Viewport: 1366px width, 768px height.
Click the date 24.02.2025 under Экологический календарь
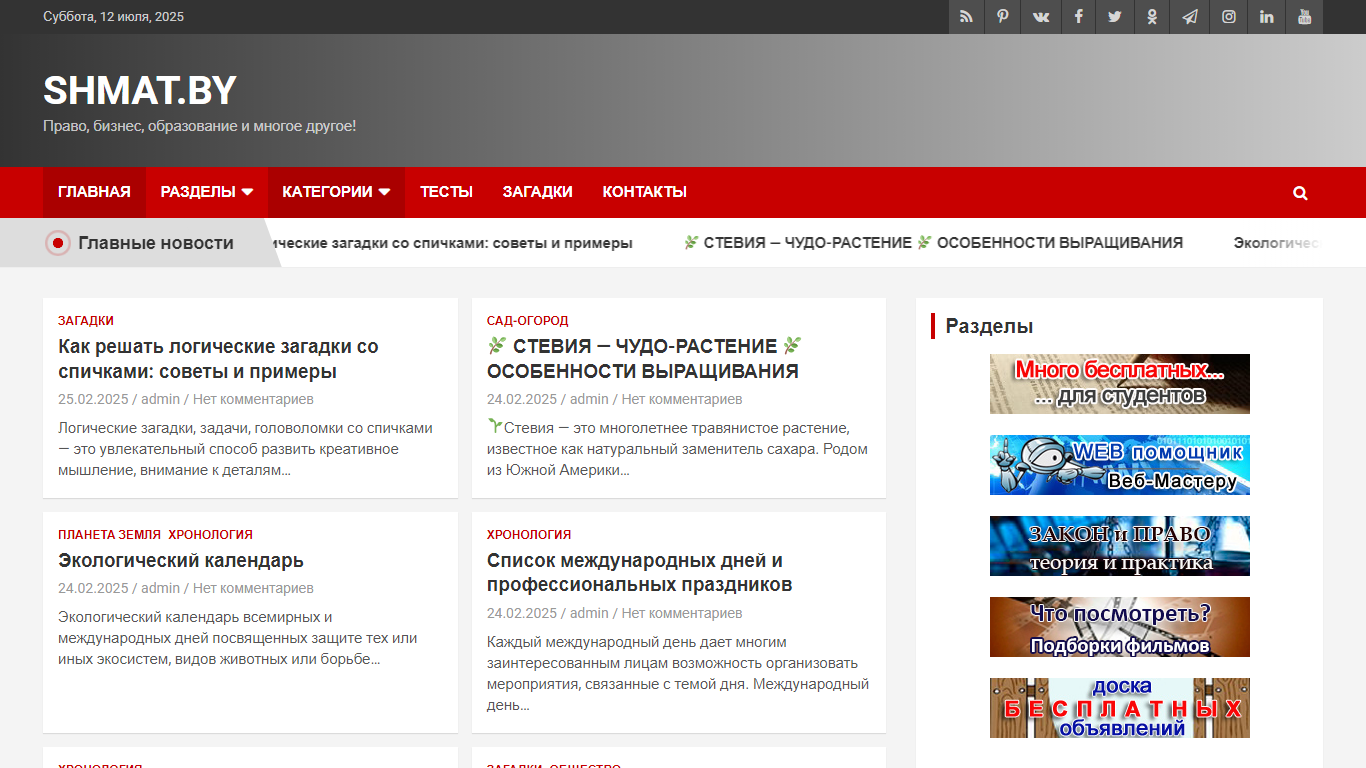point(93,588)
